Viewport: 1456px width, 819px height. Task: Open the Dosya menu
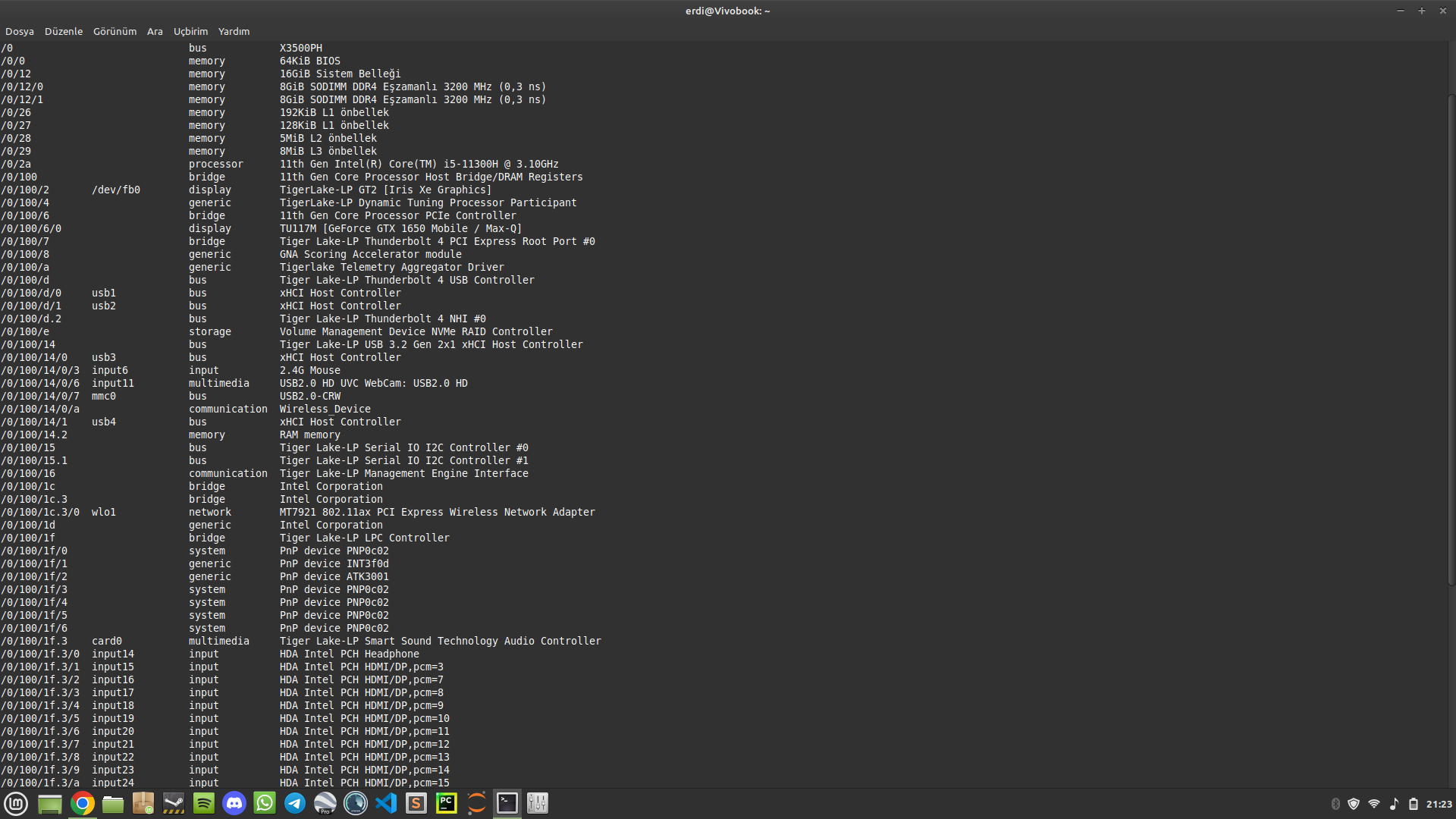20,31
